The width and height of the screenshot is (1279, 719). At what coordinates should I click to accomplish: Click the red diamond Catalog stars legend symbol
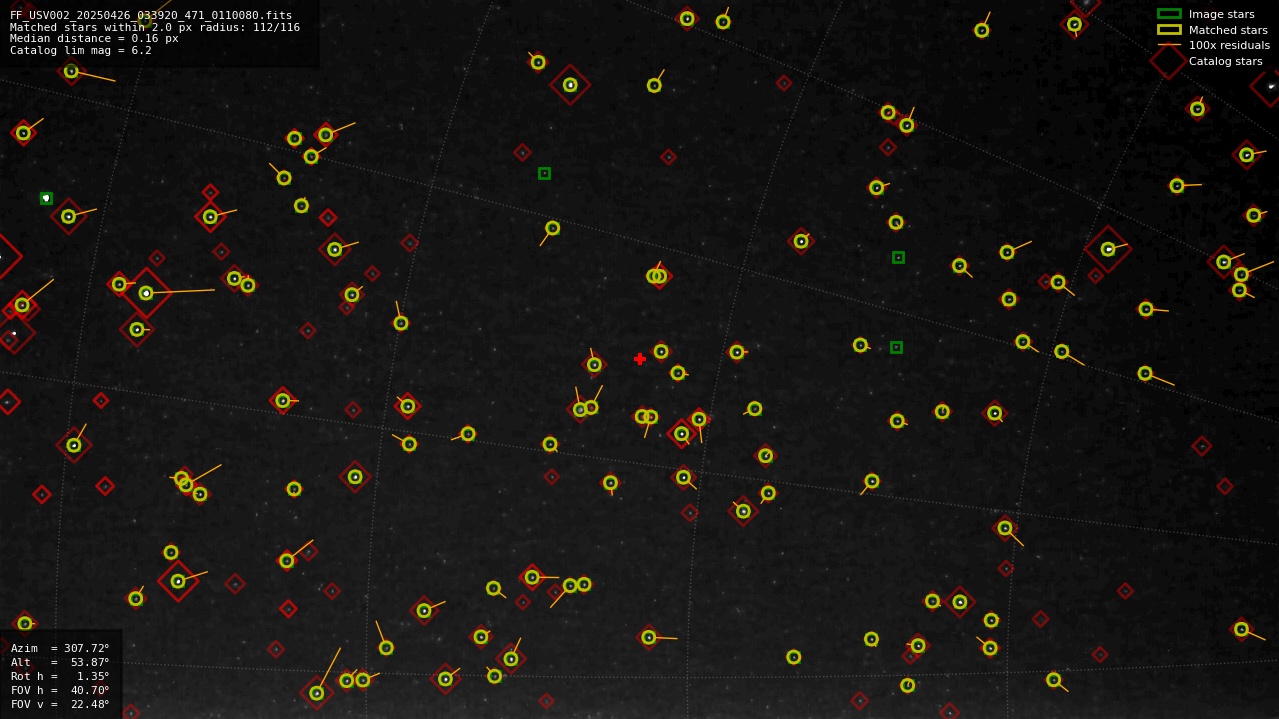click(1168, 61)
